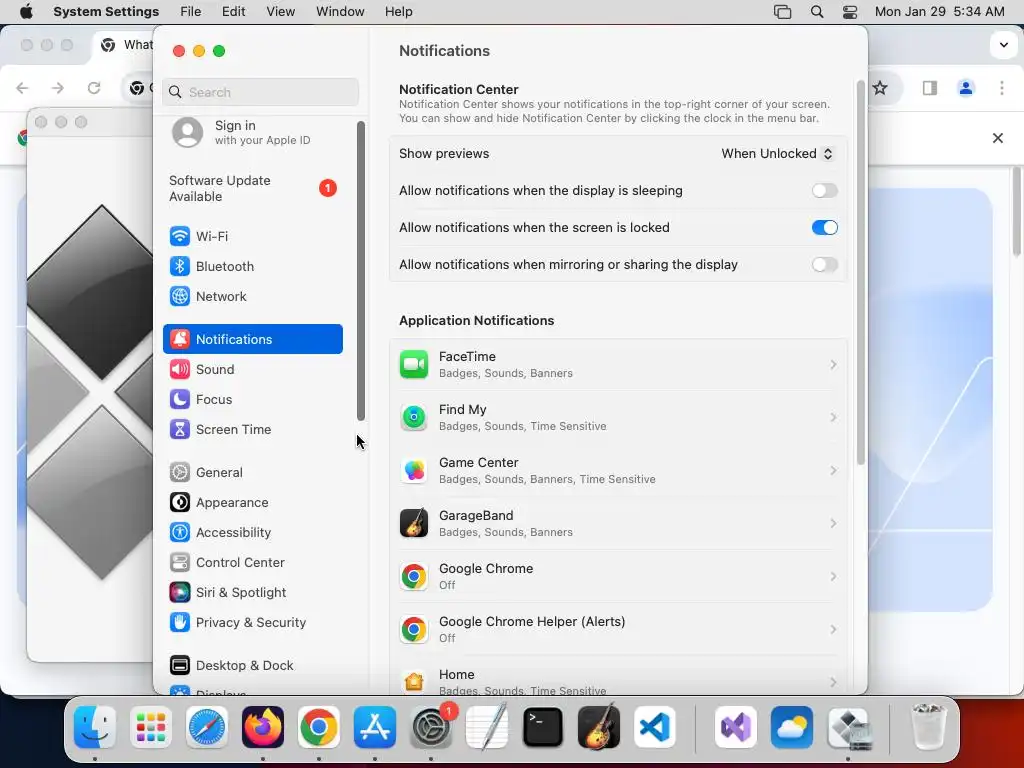Open Wi-Fi settings in sidebar
The image size is (1024, 768).
[253, 236]
